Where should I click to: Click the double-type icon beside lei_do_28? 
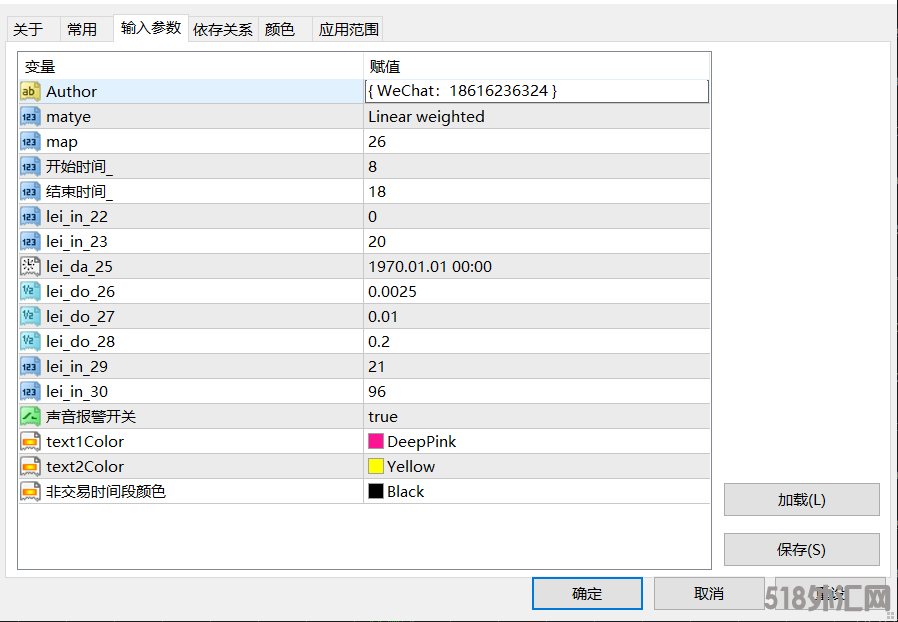click(x=30, y=342)
